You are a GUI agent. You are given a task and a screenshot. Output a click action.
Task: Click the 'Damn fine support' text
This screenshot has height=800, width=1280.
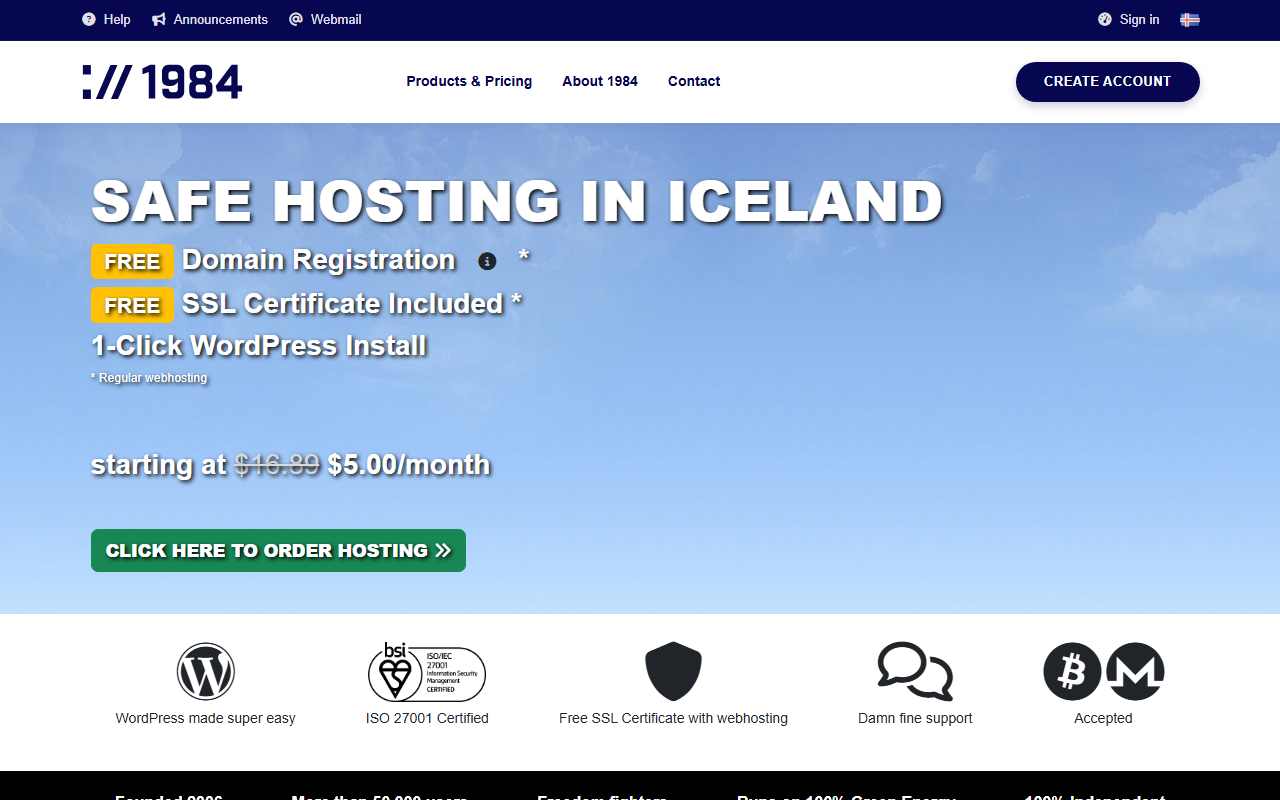(915, 718)
